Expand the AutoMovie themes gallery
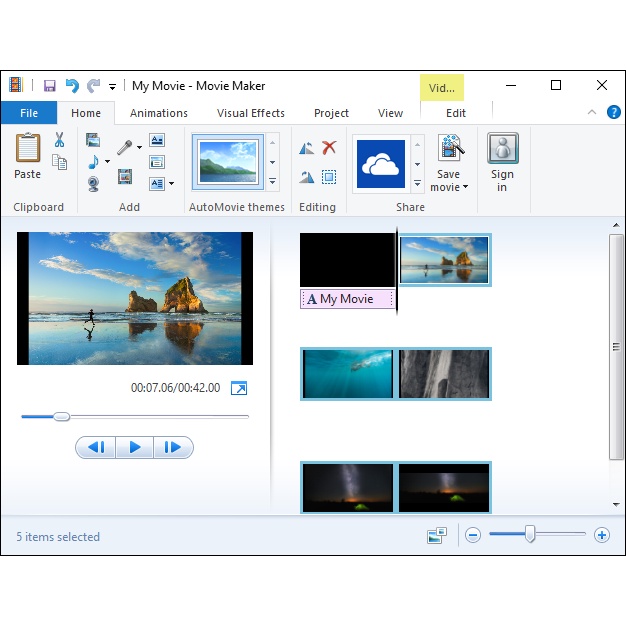This screenshot has height=626, width=626. pos(272,182)
